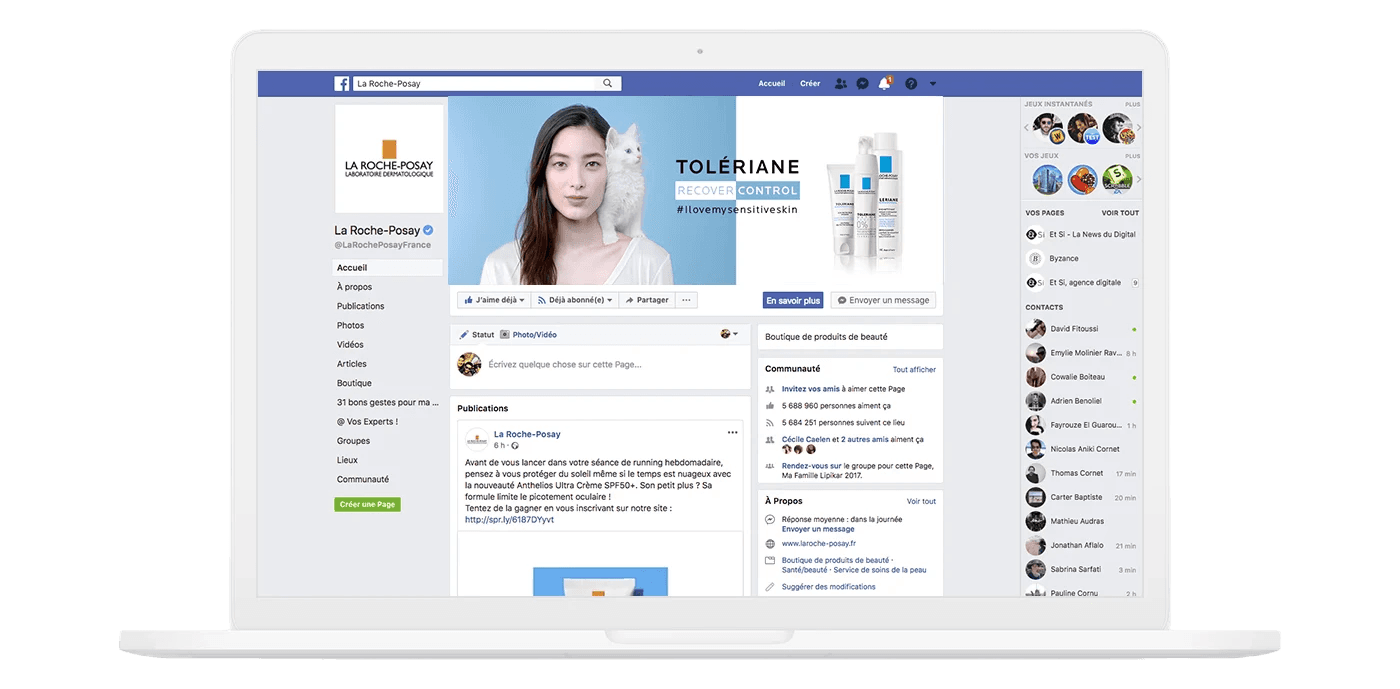Open the instant game with TEST badge

pos(1083,128)
